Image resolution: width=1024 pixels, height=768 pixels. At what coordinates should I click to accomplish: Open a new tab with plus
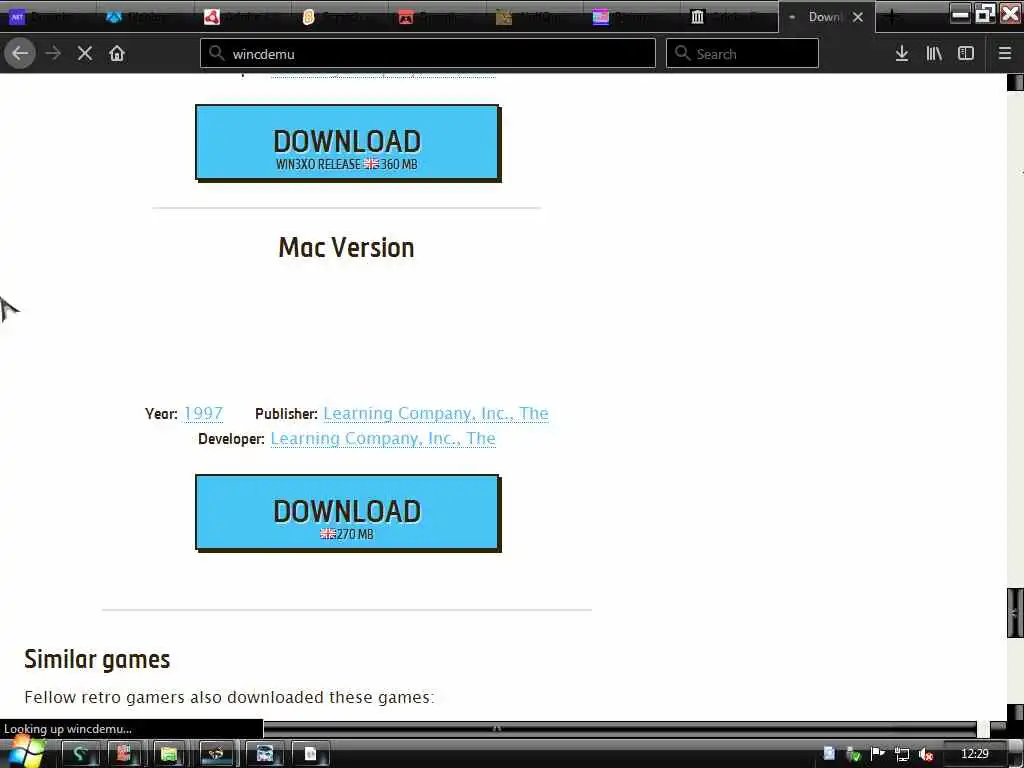893,17
